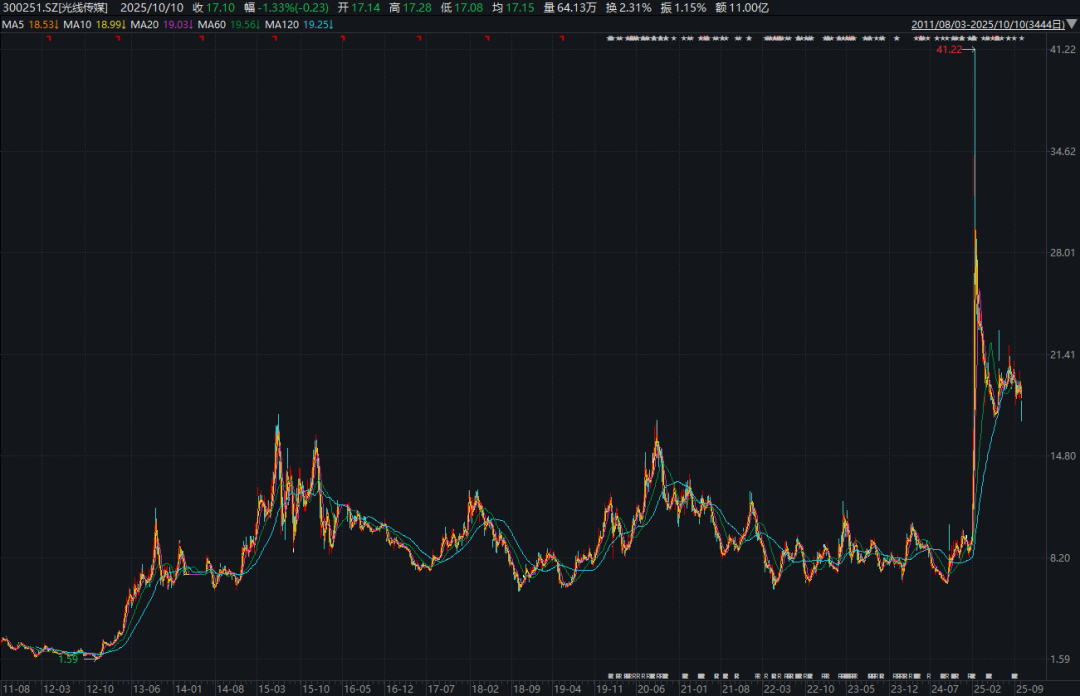Click the 14-08 time axis label
The height and width of the screenshot is (696, 1080).
pyautogui.click(x=230, y=689)
